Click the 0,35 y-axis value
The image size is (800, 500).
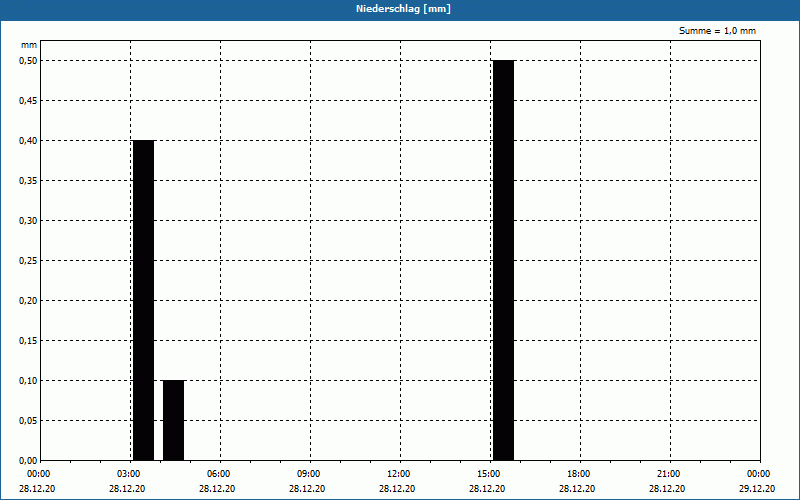(x=28, y=181)
